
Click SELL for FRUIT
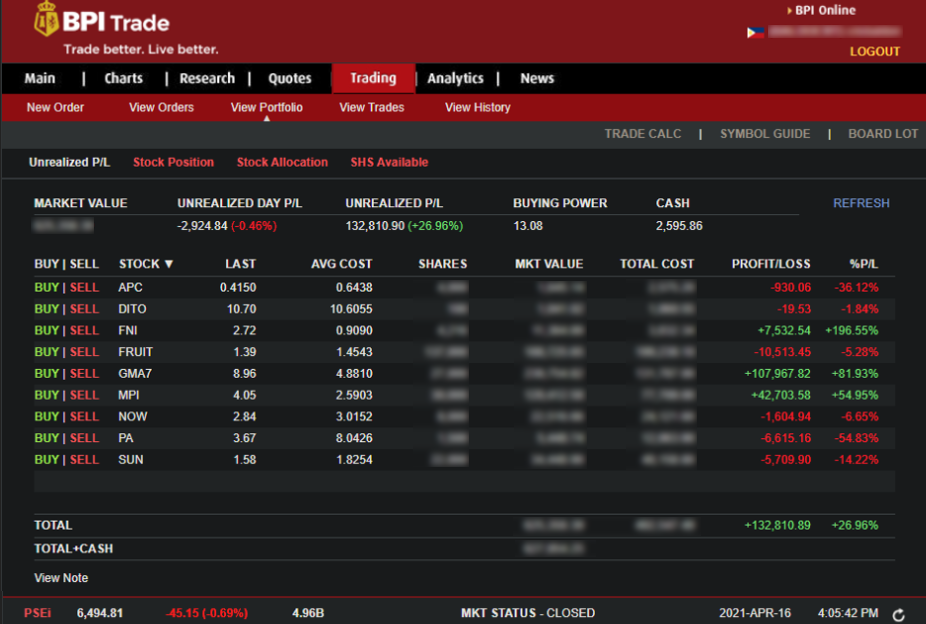(84, 352)
